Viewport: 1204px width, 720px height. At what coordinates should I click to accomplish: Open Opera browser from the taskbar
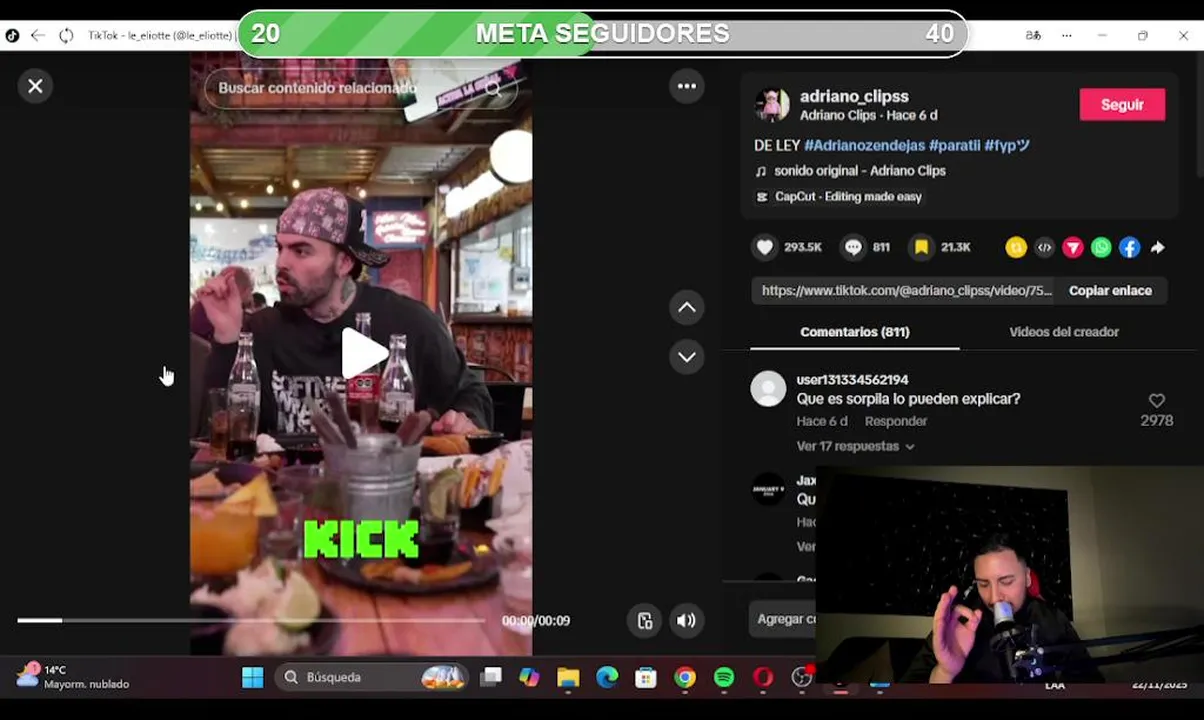coord(763,678)
